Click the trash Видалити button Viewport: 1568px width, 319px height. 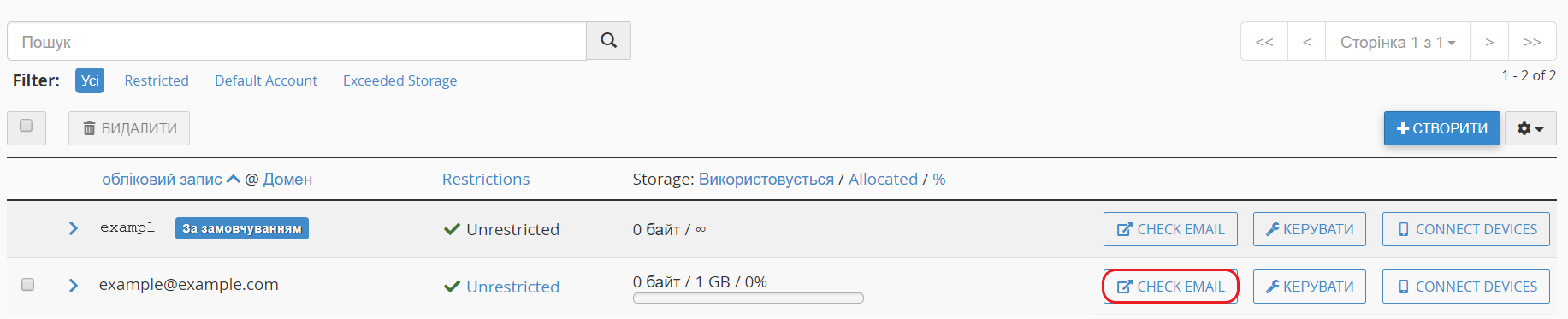(129, 128)
